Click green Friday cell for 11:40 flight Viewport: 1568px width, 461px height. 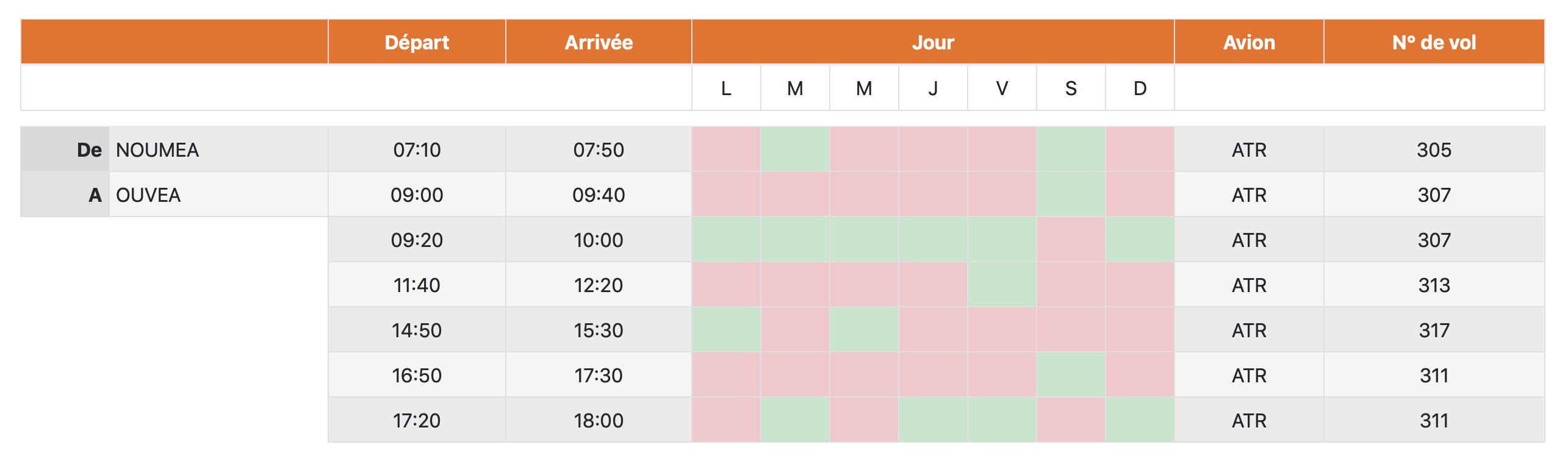[1002, 285]
